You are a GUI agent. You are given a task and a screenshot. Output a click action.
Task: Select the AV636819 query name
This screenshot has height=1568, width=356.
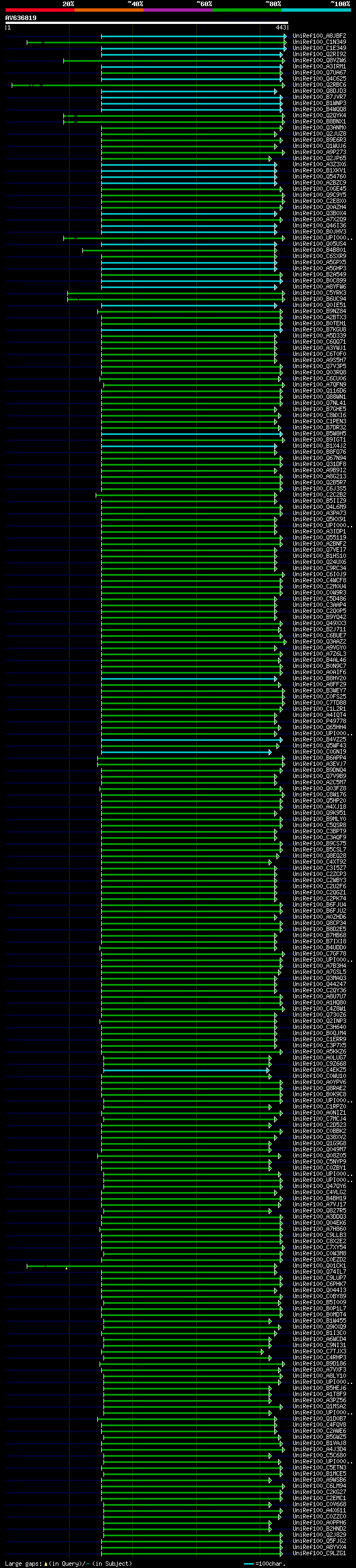pos(21,18)
